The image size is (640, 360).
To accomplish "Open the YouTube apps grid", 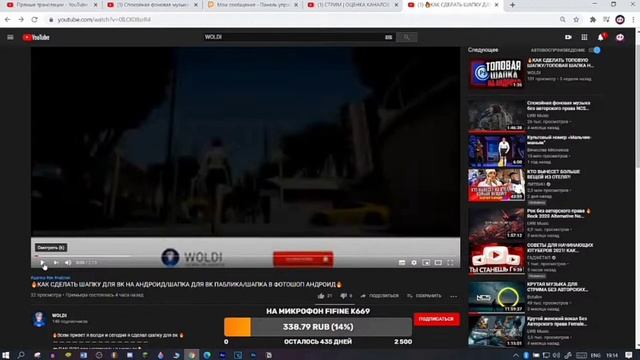I will (584, 37).
